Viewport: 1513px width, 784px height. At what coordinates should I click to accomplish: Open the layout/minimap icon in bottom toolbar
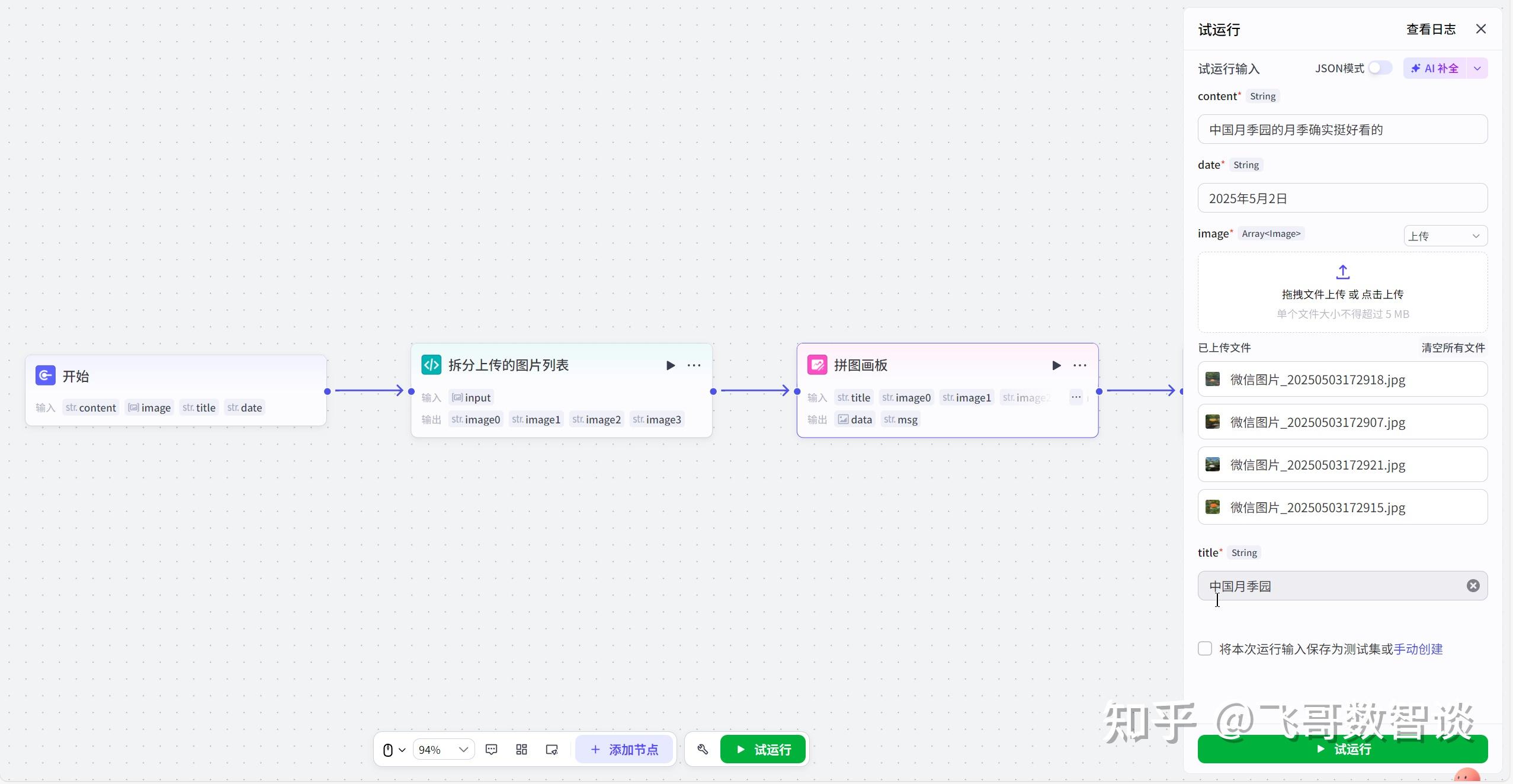[521, 748]
